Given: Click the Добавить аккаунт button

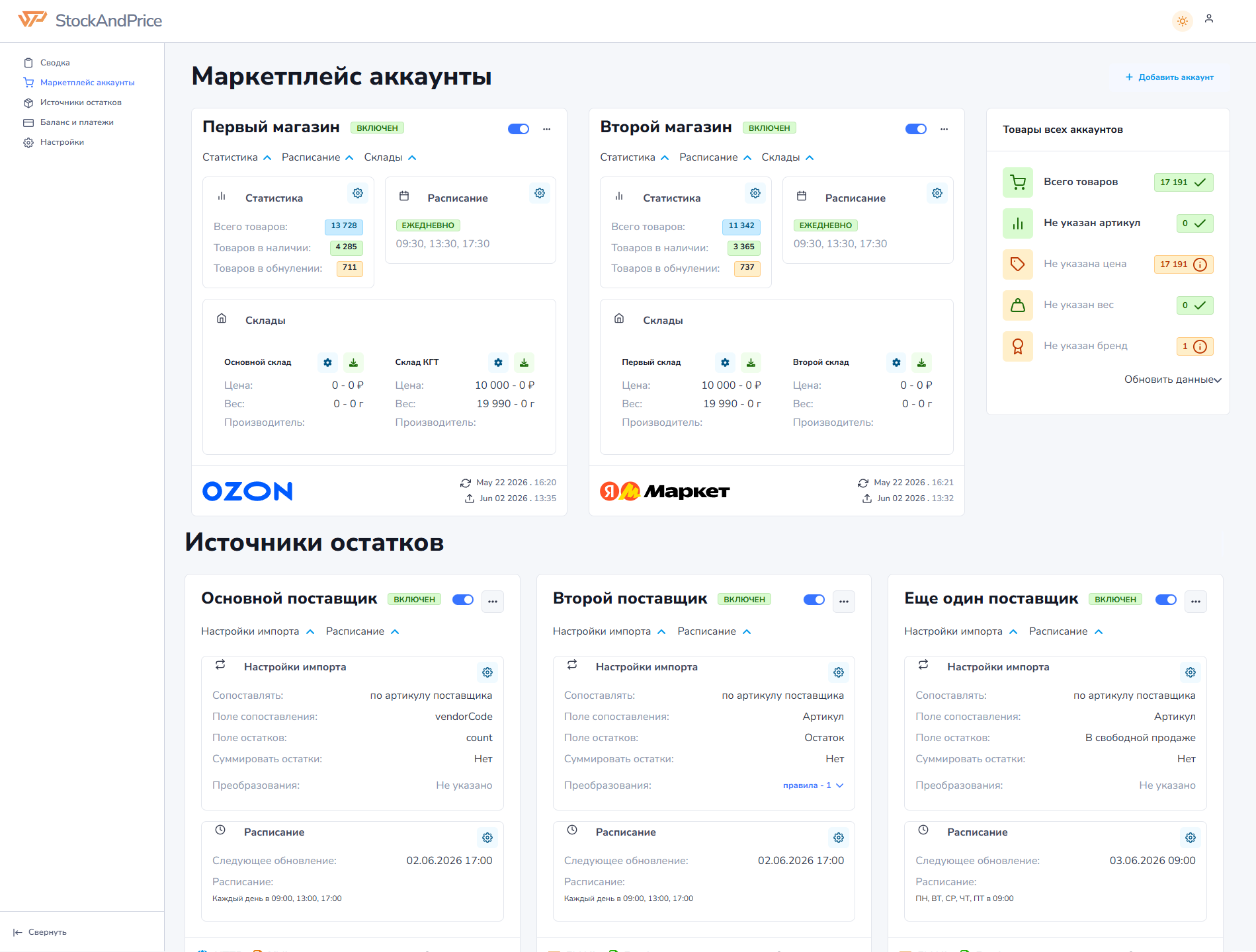Looking at the screenshot, I should [1169, 77].
